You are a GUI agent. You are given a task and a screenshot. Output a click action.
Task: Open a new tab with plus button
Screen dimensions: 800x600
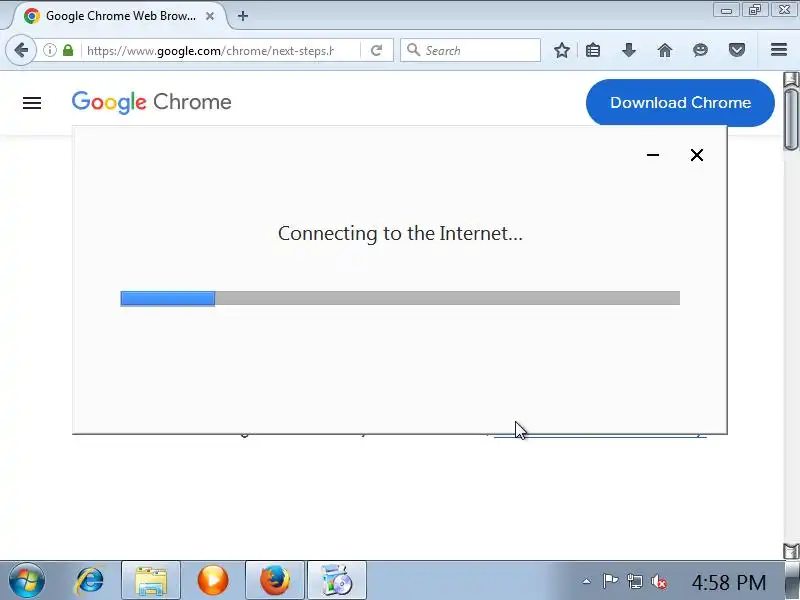pos(243,16)
